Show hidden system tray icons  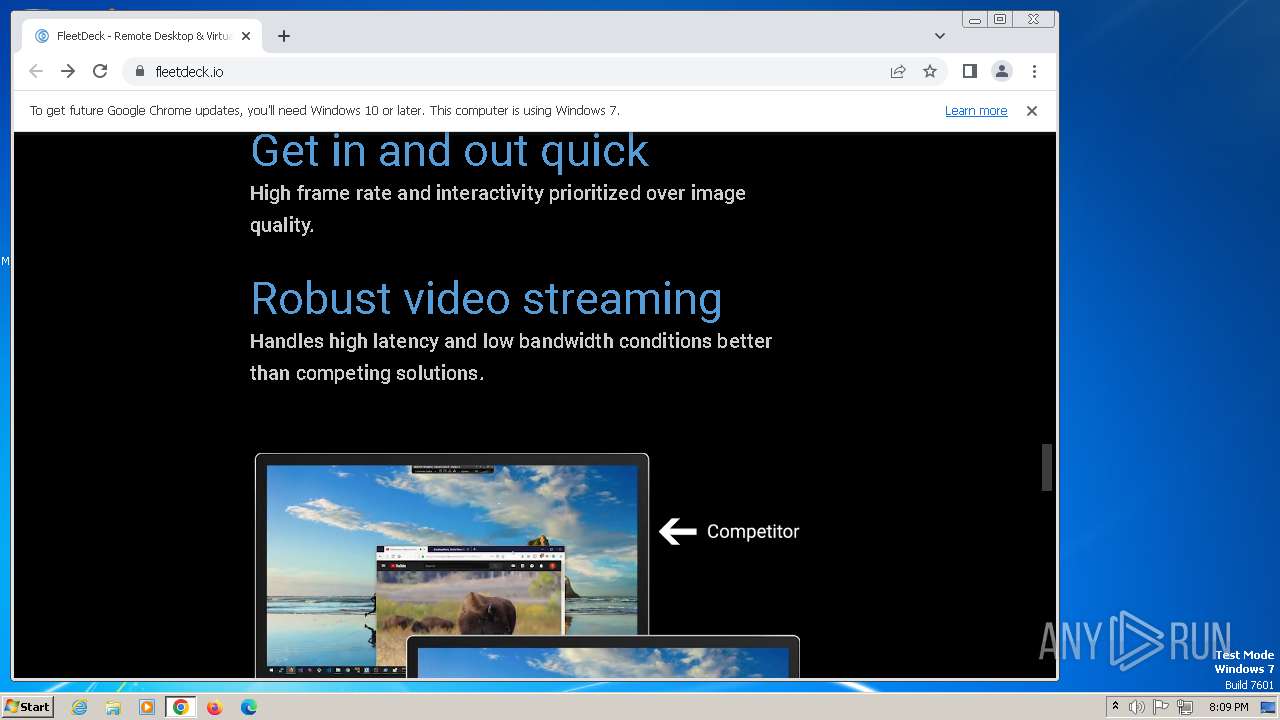point(1115,707)
